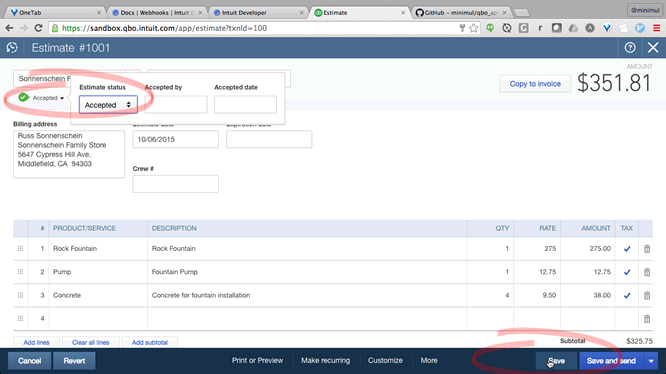Open Save and send dropdown arrow

click(651, 361)
